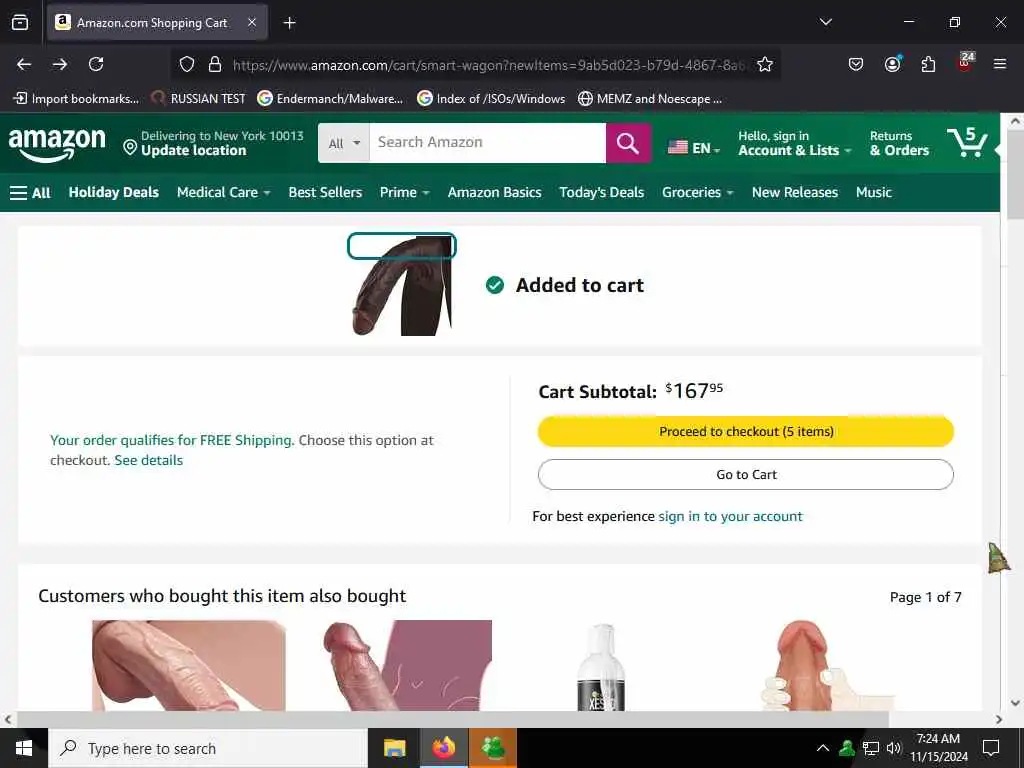The height and width of the screenshot is (768, 1024).
Task: Show hidden system tray icons
Action: (x=823, y=748)
